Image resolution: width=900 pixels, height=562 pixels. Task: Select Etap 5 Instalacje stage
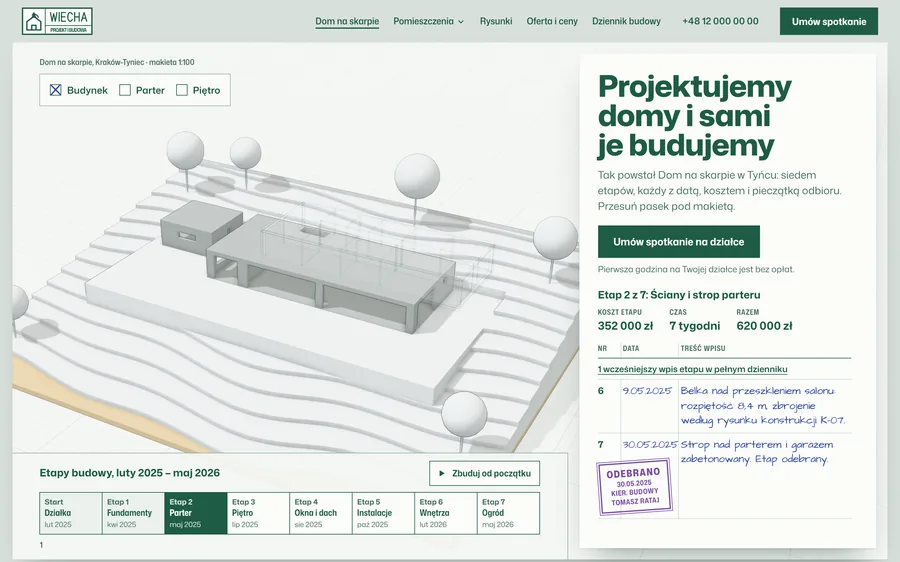[383, 513]
